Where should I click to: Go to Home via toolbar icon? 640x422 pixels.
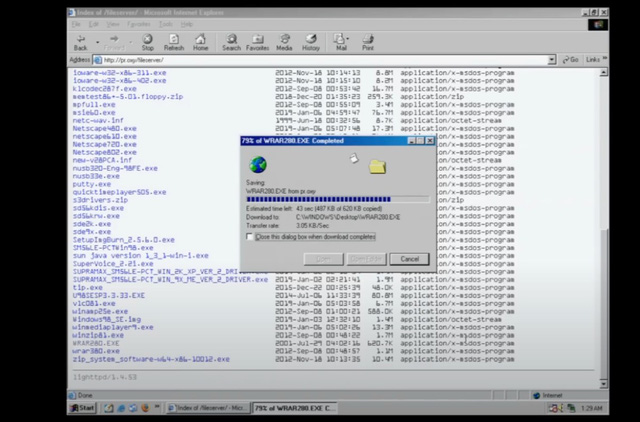[201, 40]
